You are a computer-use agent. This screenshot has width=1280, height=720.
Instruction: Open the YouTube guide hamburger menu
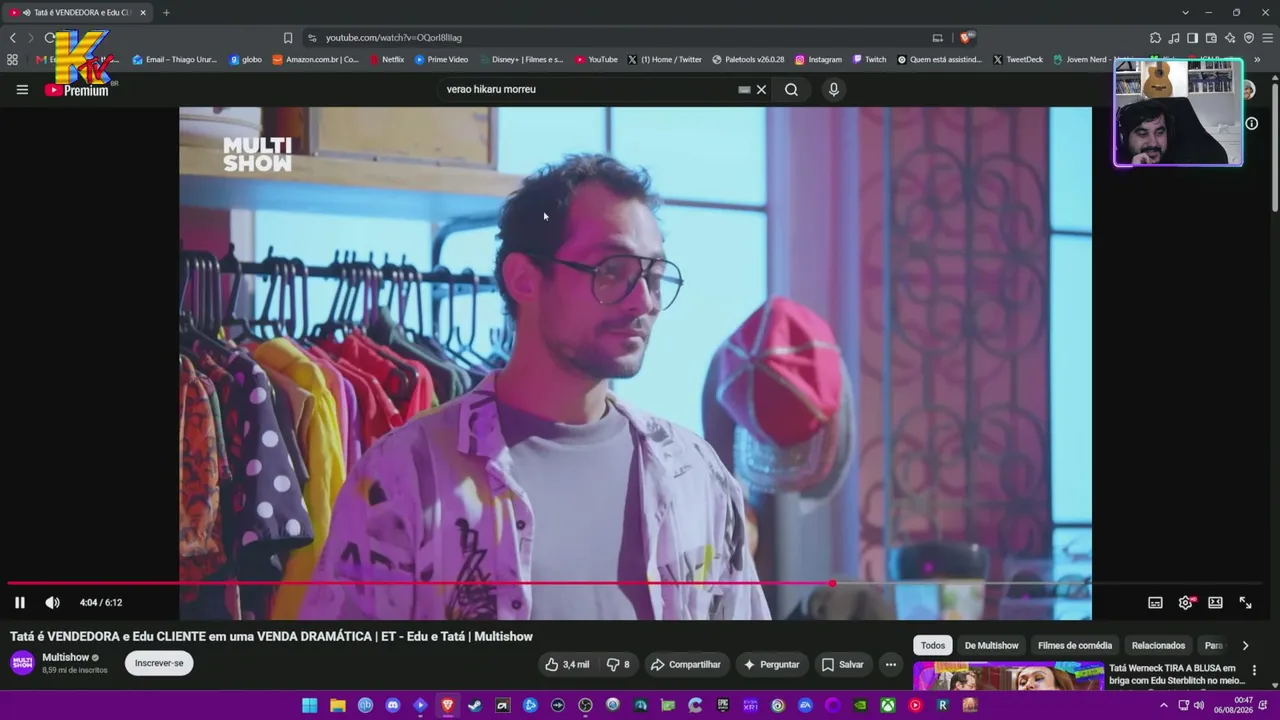[x=22, y=89]
